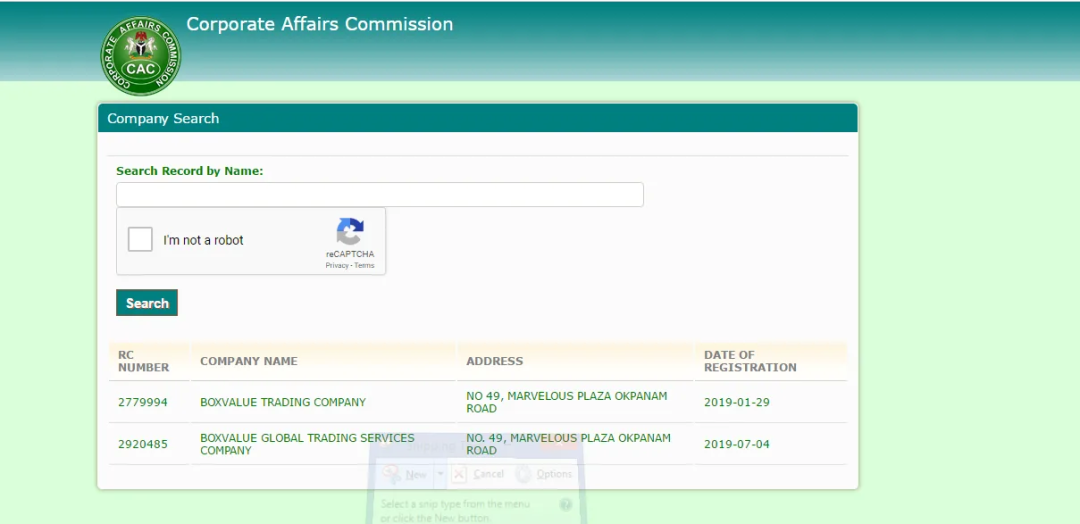The image size is (1080, 524).
Task: Select RC number 2920485
Action: (x=143, y=445)
